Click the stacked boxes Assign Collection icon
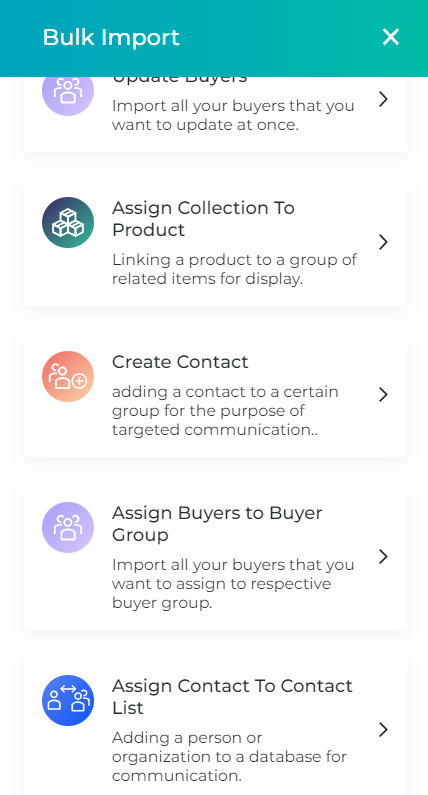428x795 pixels. point(68,223)
